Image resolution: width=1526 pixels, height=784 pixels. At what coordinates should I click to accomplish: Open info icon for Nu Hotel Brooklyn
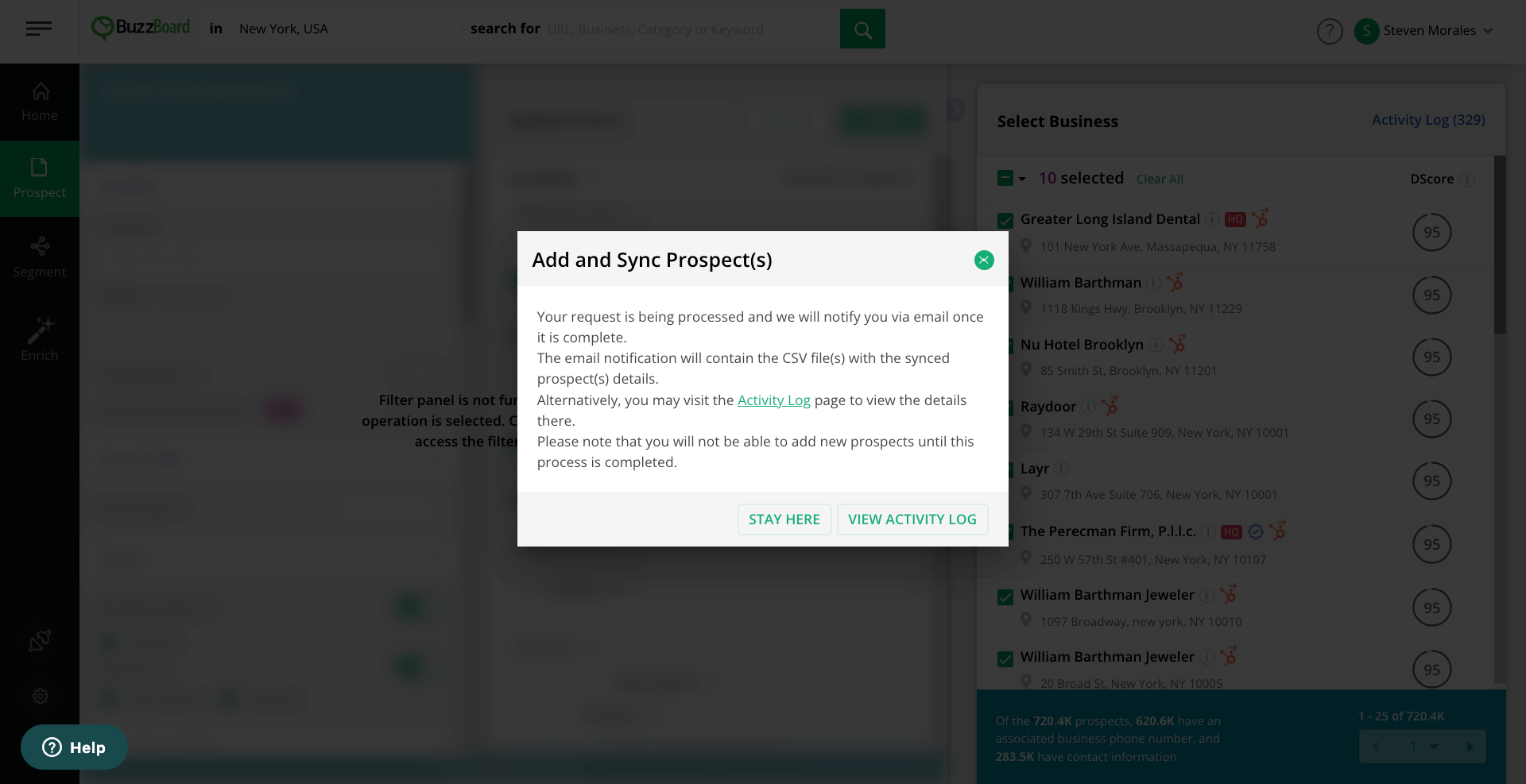point(1156,345)
